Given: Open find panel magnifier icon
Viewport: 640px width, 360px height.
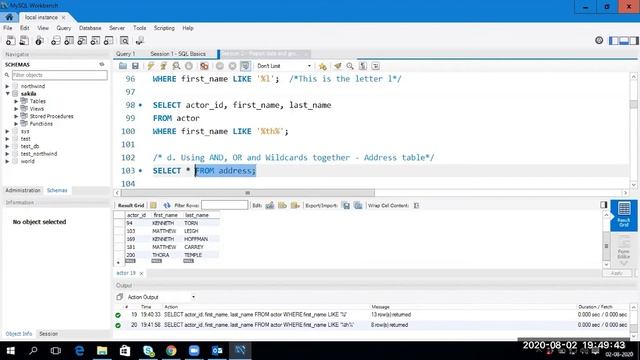Looking at the screenshot, I should point(350,66).
